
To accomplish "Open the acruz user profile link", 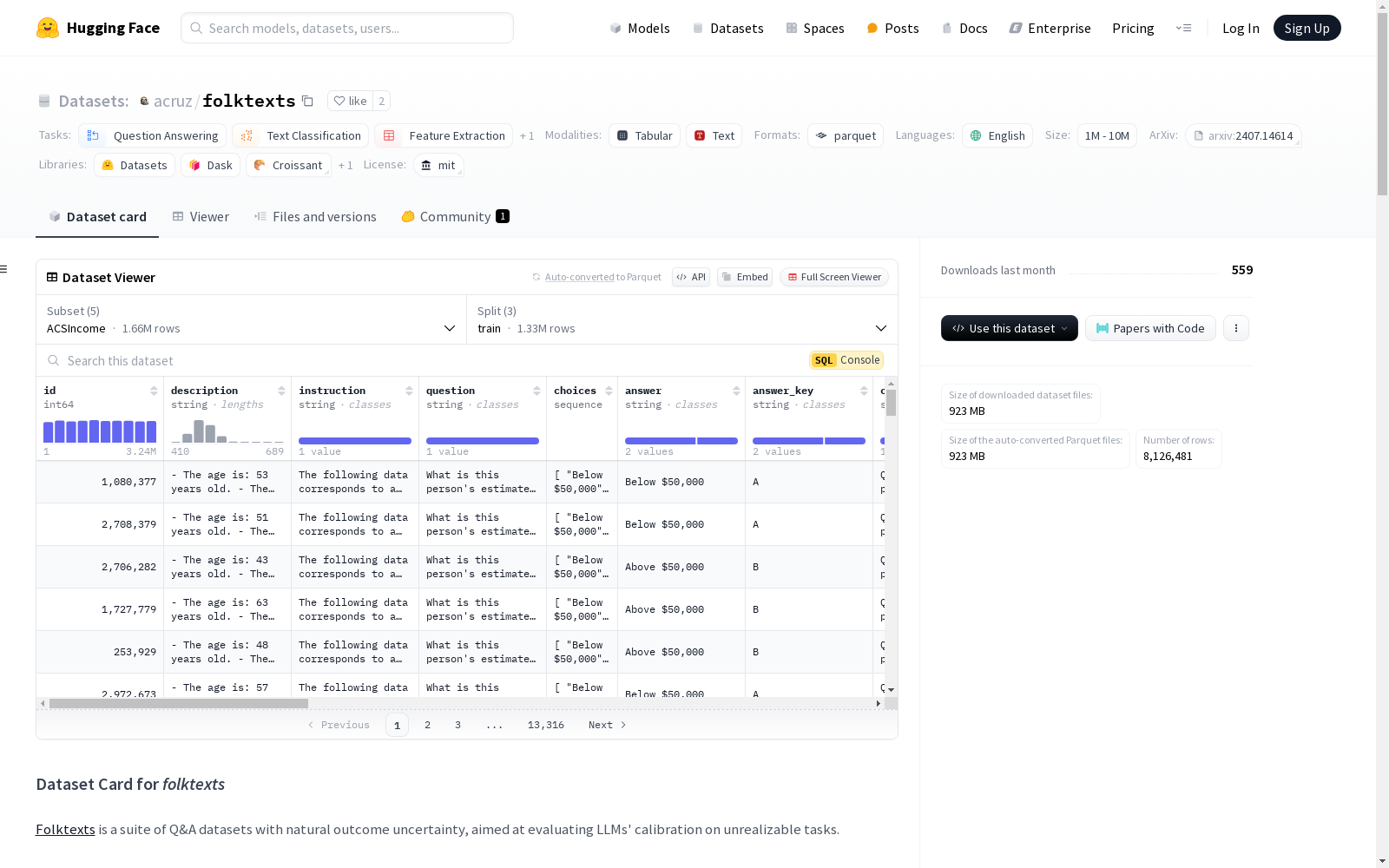I will coord(173,101).
